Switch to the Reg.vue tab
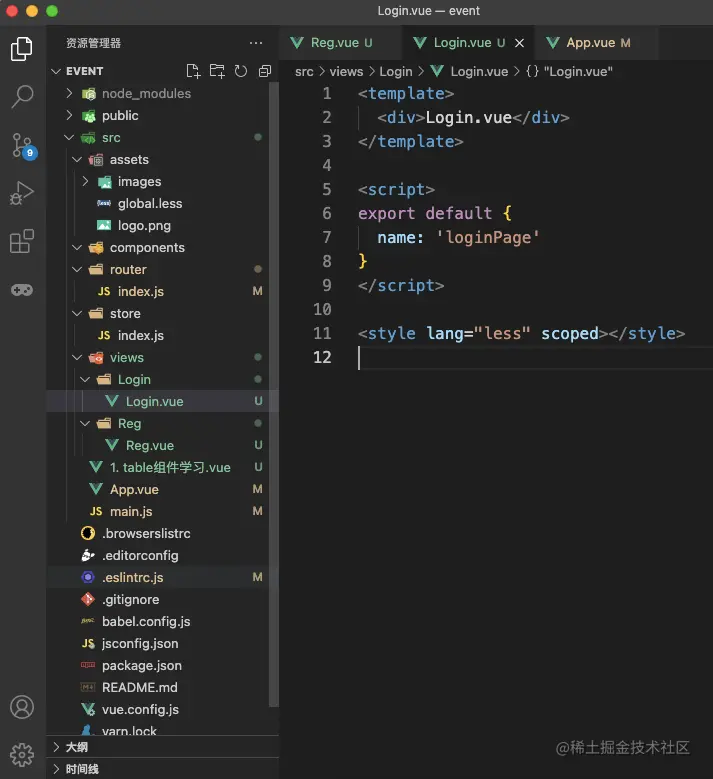 click(340, 43)
